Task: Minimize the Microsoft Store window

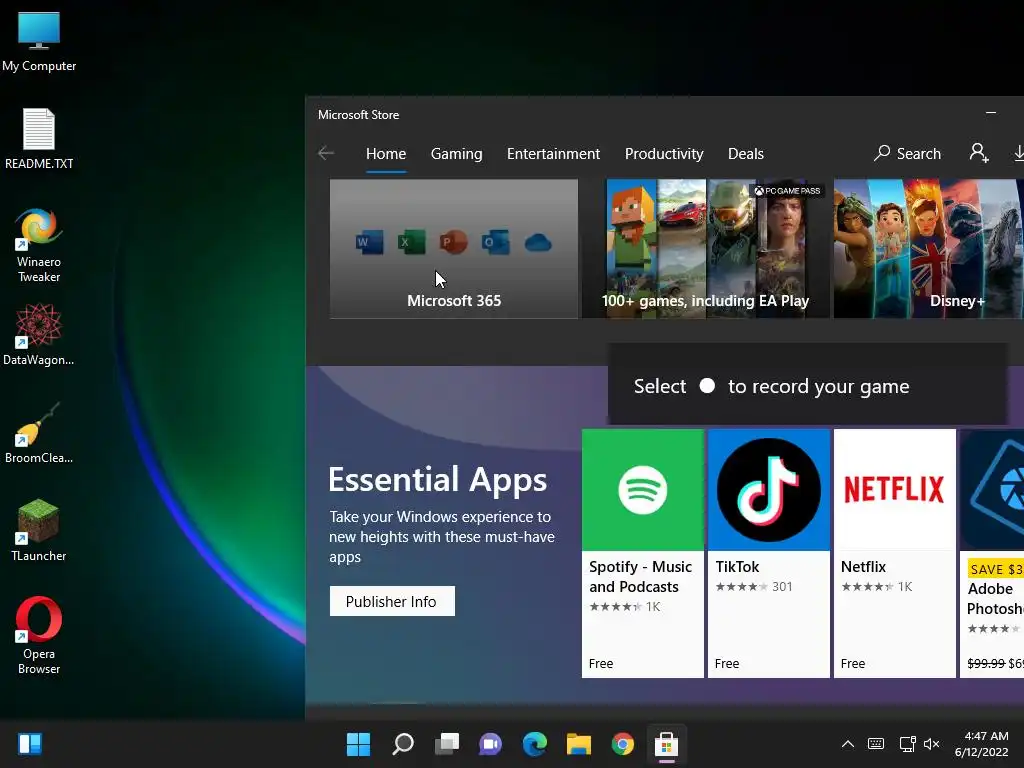Action: [x=991, y=114]
